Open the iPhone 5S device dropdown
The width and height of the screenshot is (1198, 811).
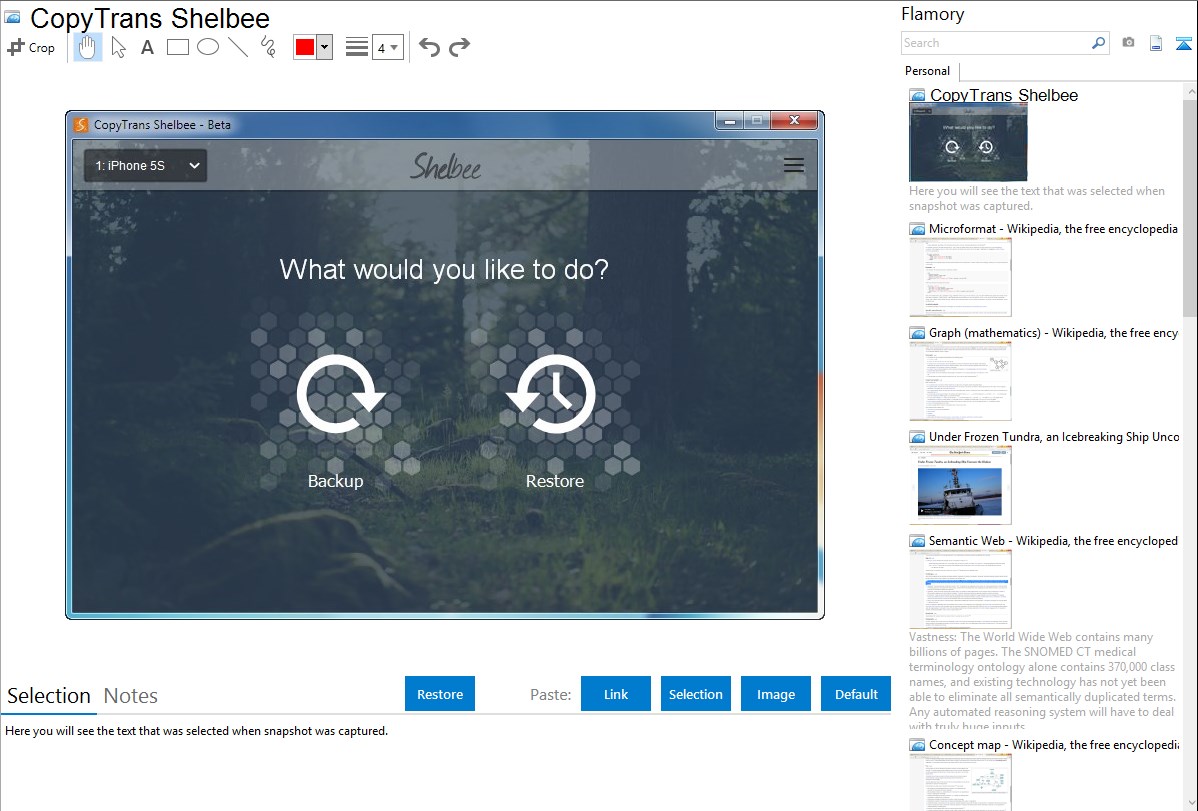pyautogui.click(x=145, y=166)
